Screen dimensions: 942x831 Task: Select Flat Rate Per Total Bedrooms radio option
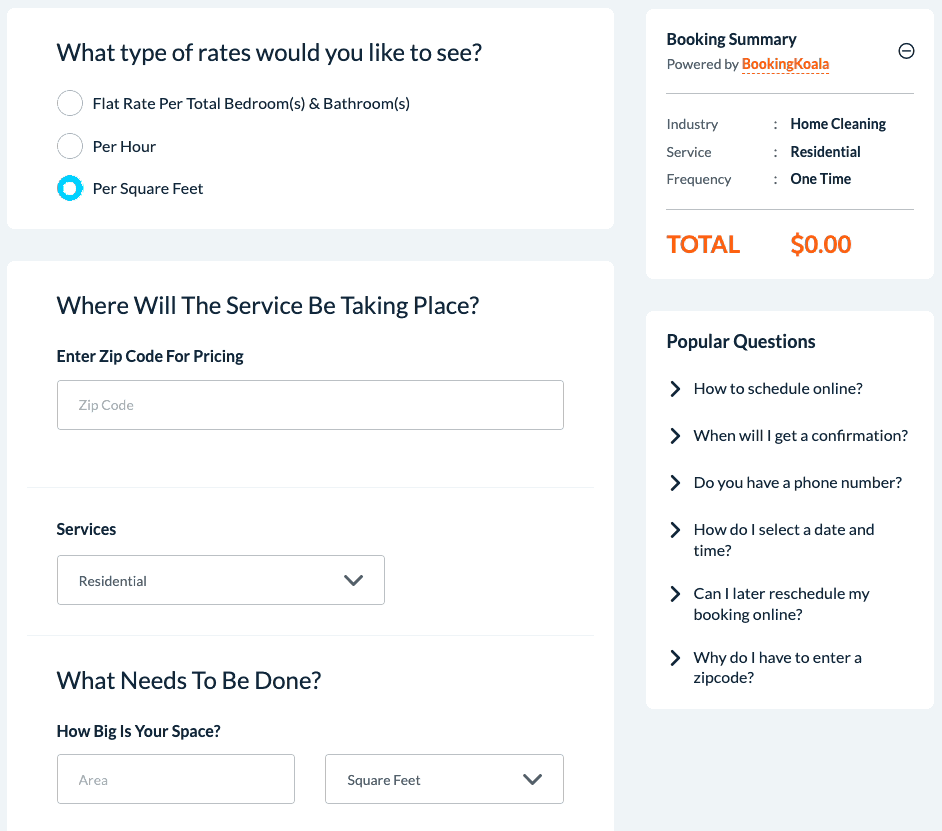pyautogui.click(x=70, y=103)
